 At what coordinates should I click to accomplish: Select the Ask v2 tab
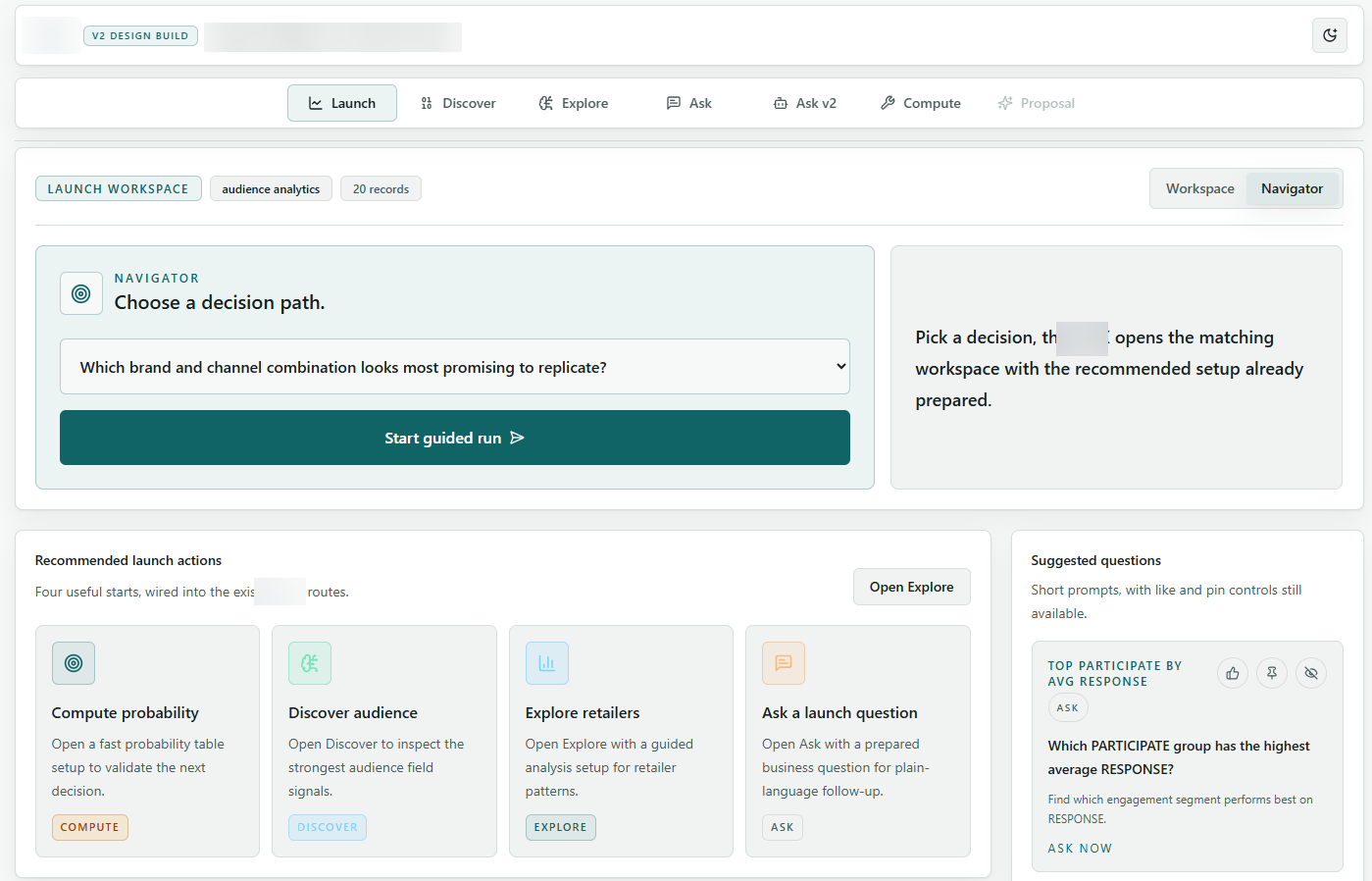pos(805,103)
